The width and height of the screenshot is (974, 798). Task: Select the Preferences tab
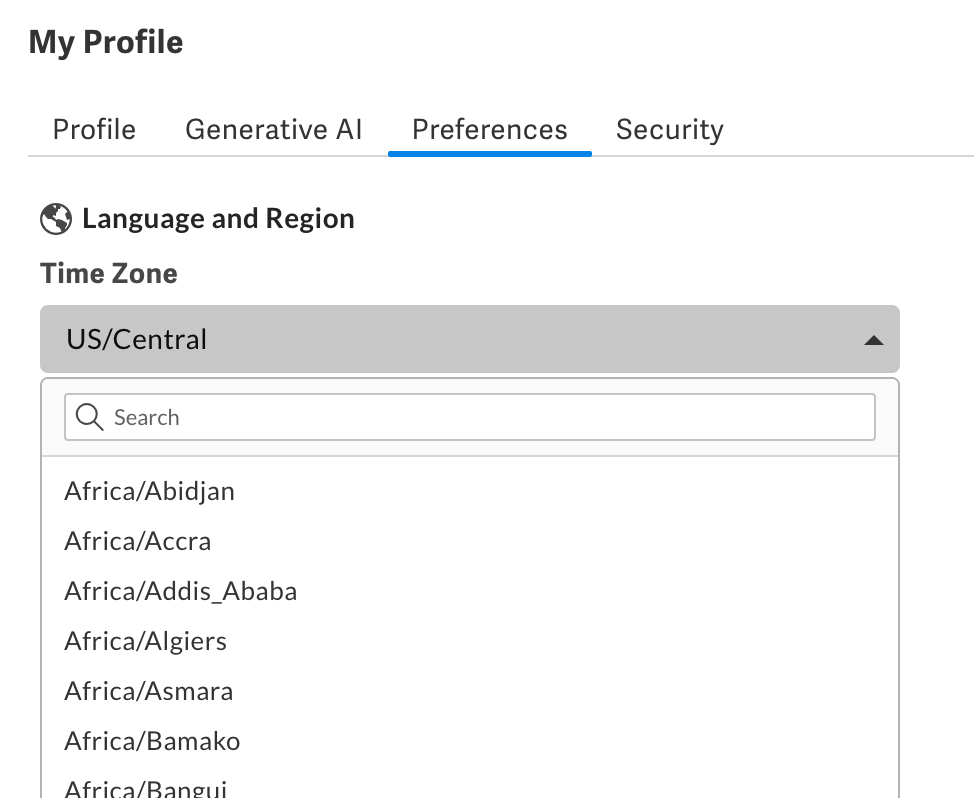[489, 129]
